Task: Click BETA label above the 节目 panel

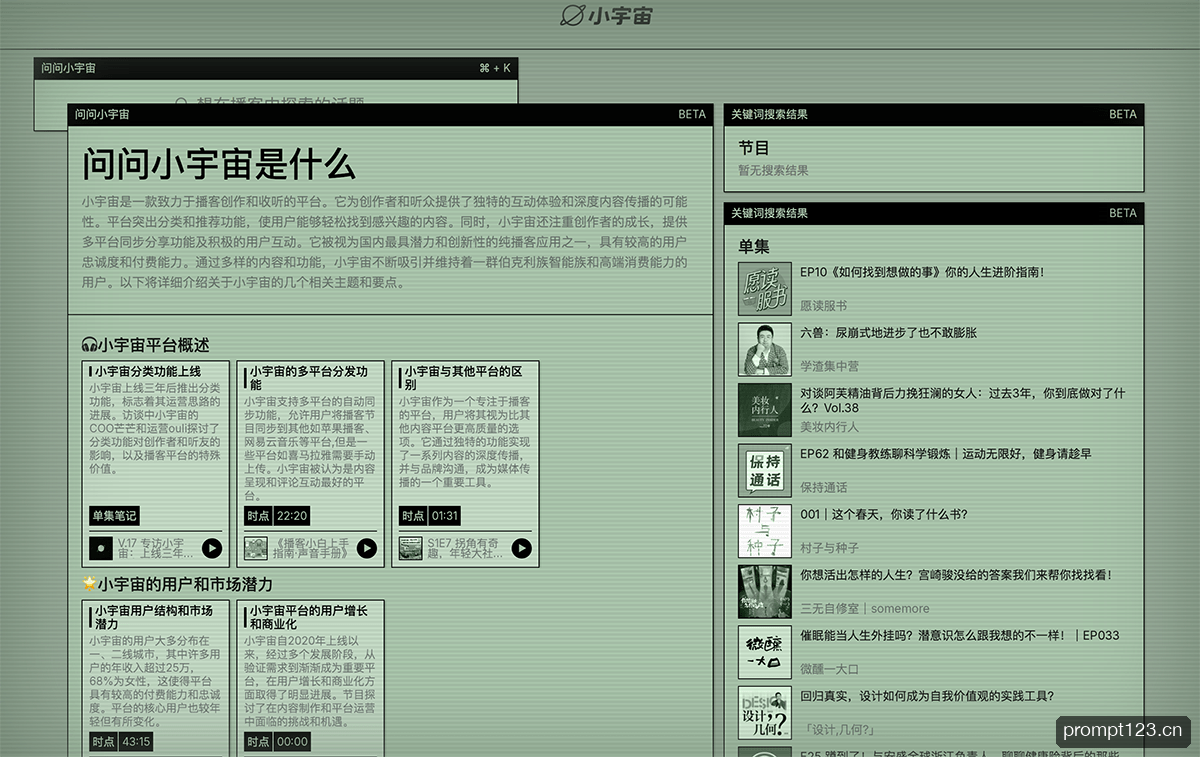Action: pos(1123,114)
